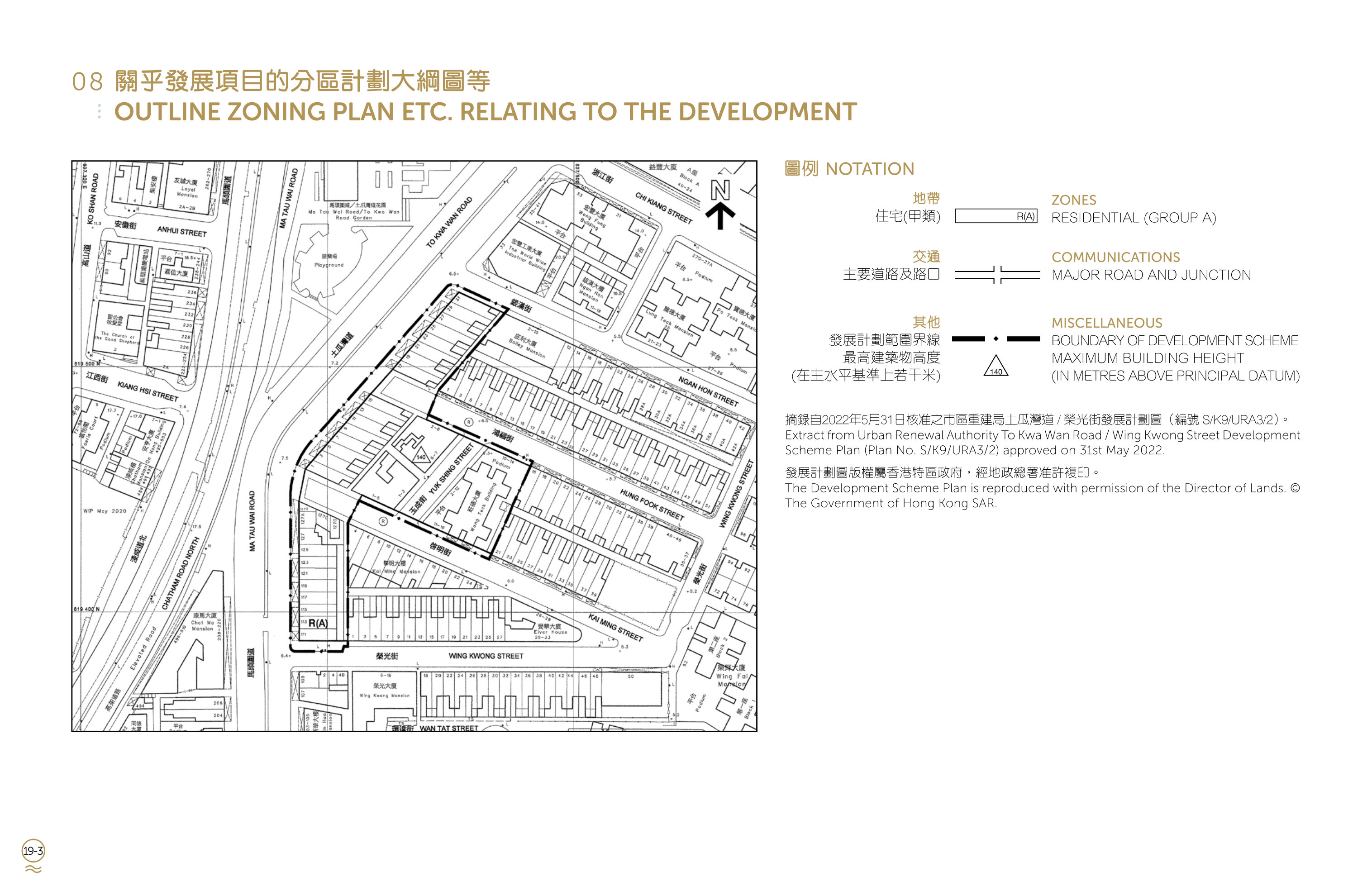
Task: Click the COMMUNICATIONS legend heading
Action: tap(1115, 257)
